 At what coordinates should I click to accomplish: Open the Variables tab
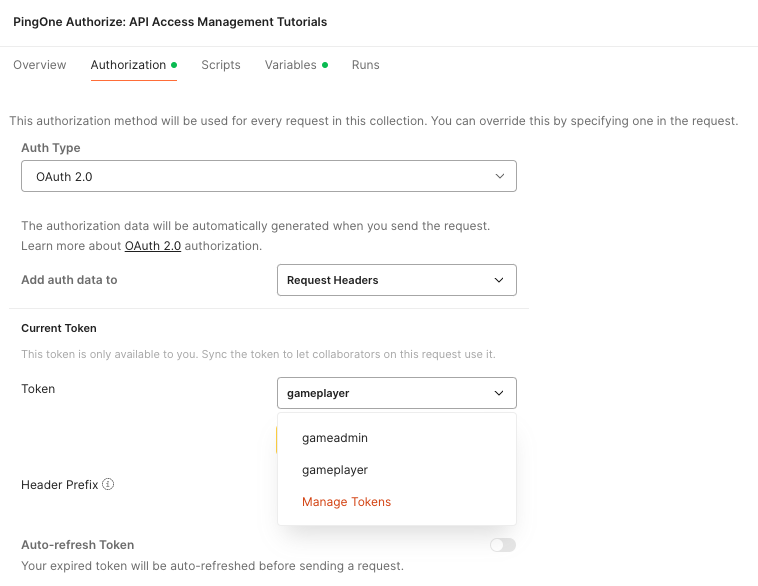290,65
